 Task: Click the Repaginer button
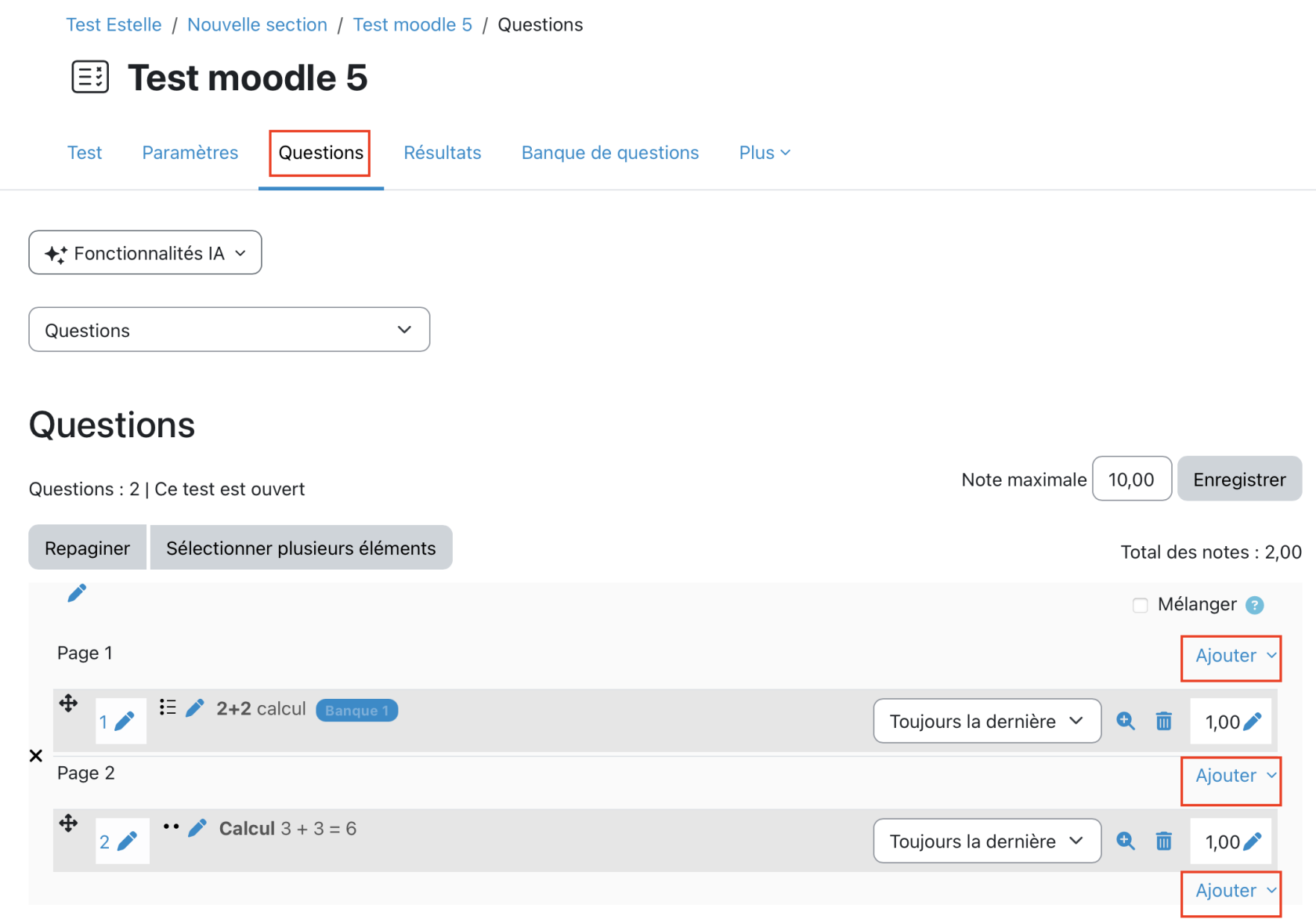coord(87,548)
